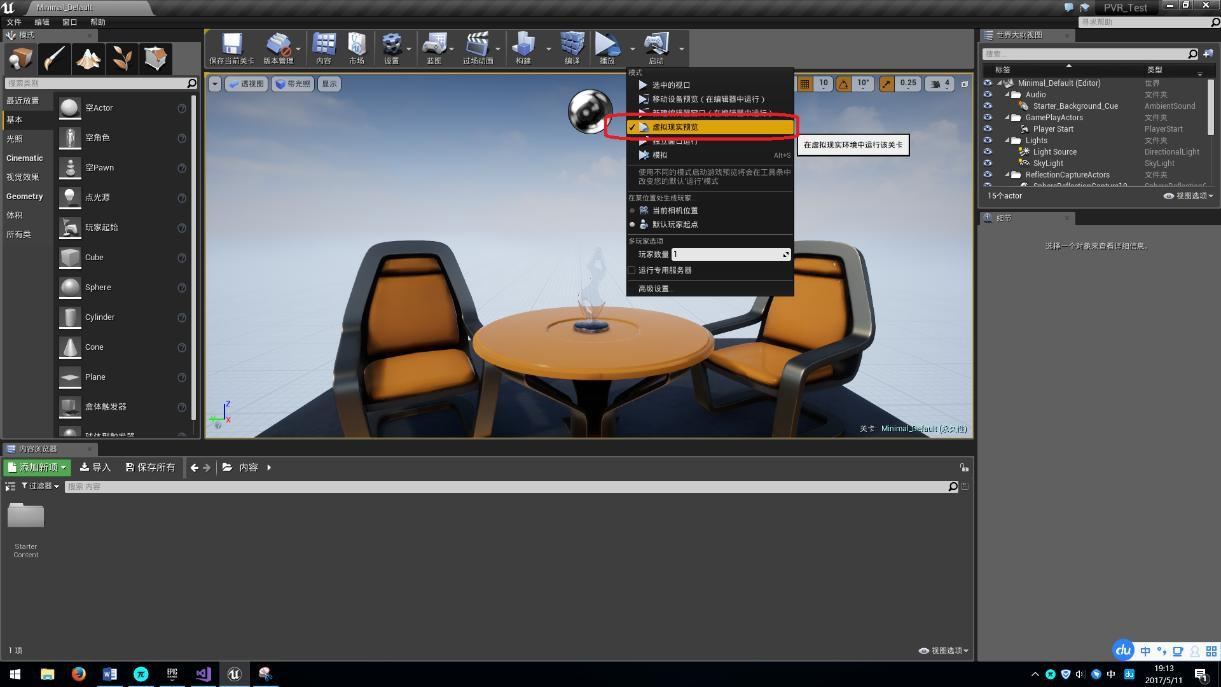Open the 编辑 Edit menu
Image resolution: width=1221 pixels, height=687 pixels.
point(42,22)
